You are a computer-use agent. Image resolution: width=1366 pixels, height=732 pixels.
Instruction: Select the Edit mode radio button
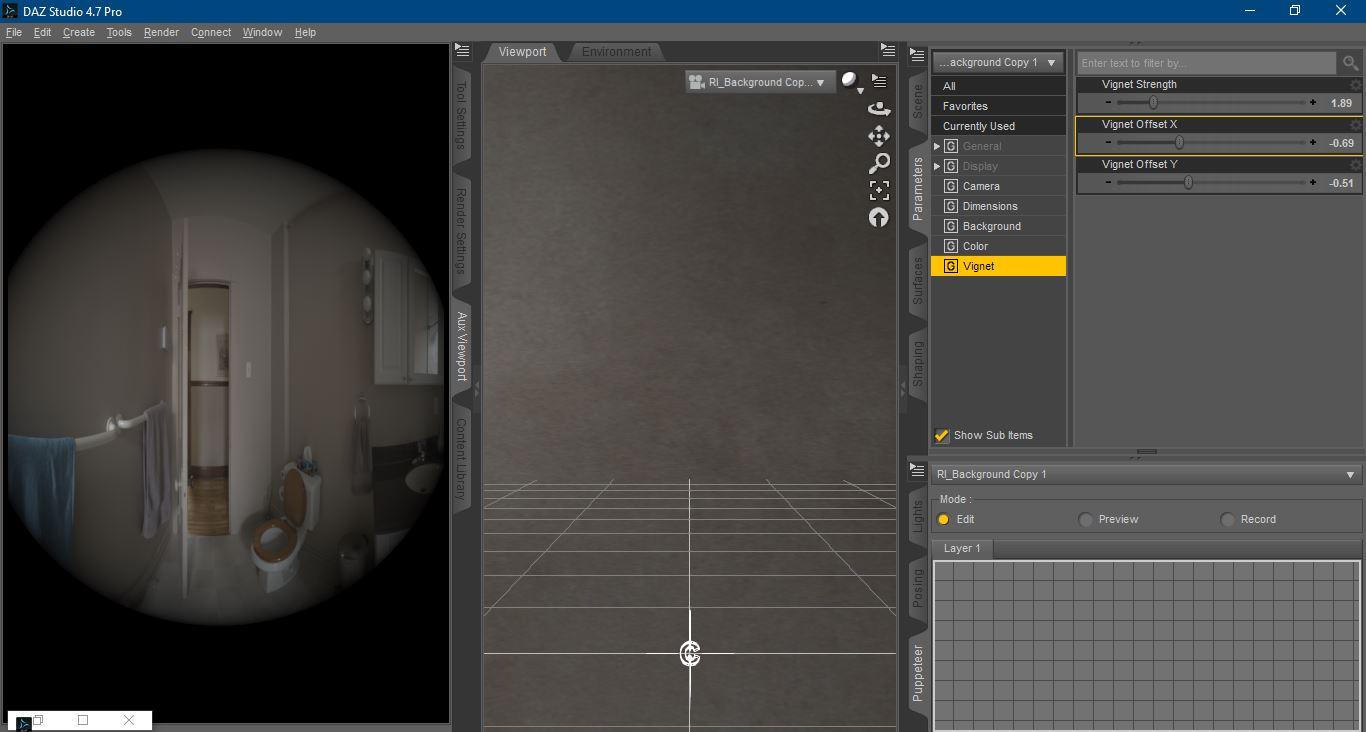tap(943, 519)
